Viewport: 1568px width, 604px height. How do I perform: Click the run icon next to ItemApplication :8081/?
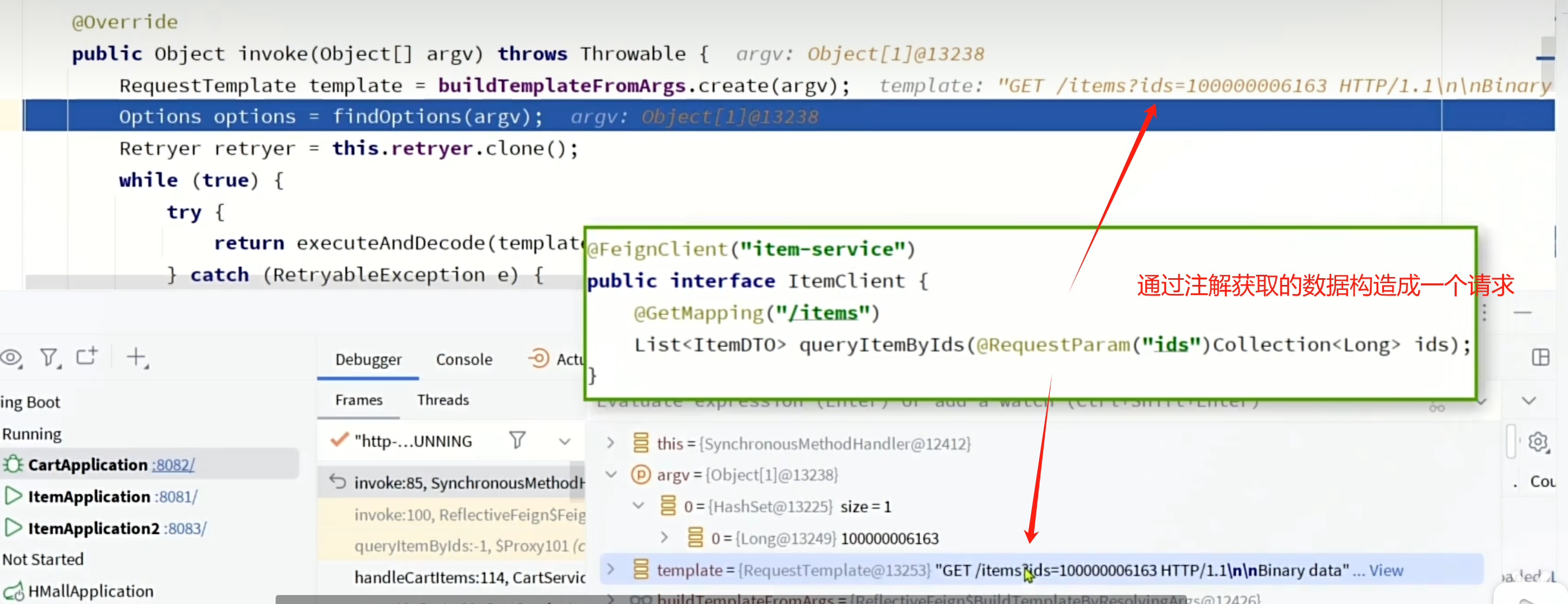[13, 496]
